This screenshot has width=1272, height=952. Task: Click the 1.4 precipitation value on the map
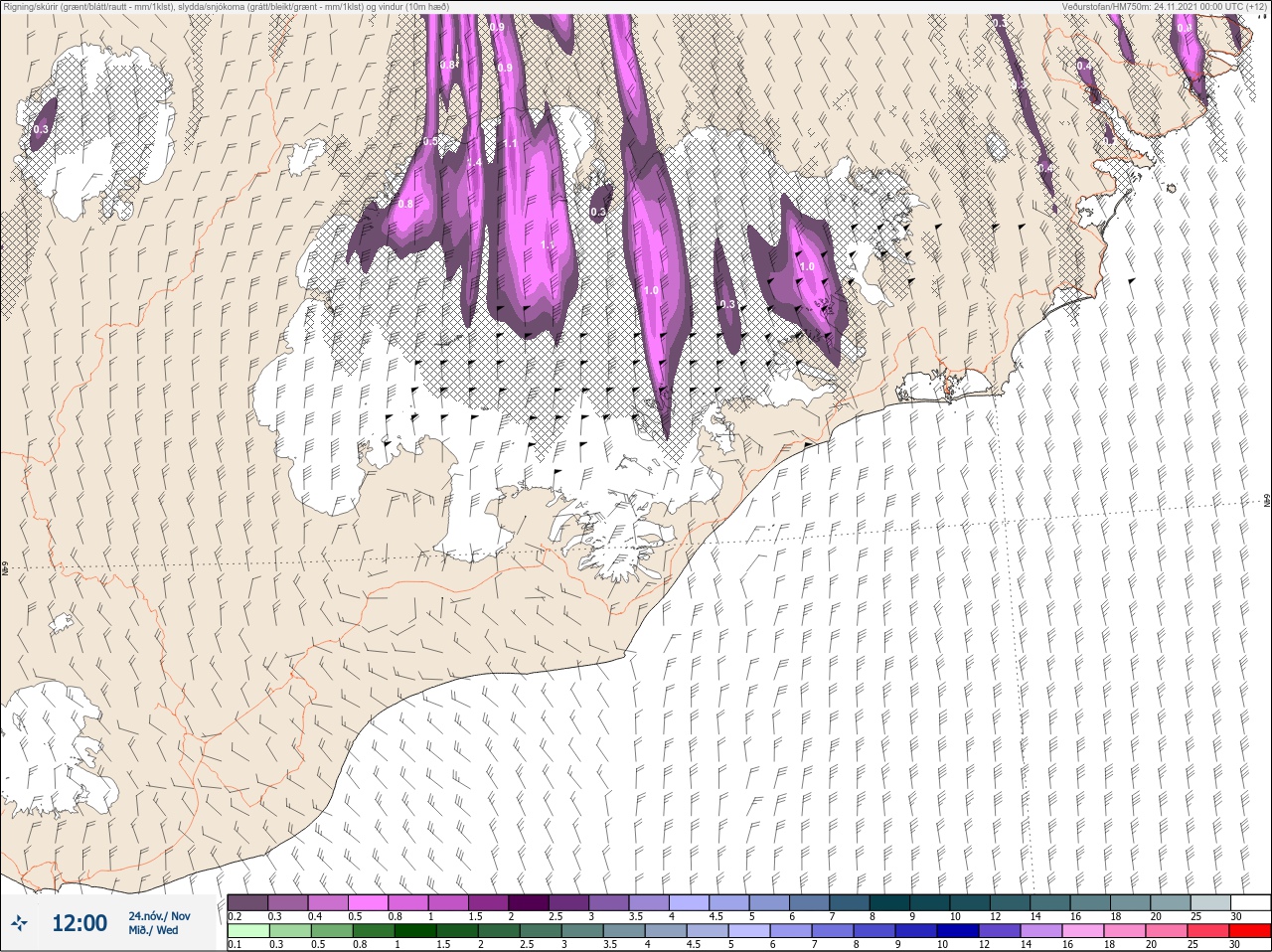coord(474,162)
